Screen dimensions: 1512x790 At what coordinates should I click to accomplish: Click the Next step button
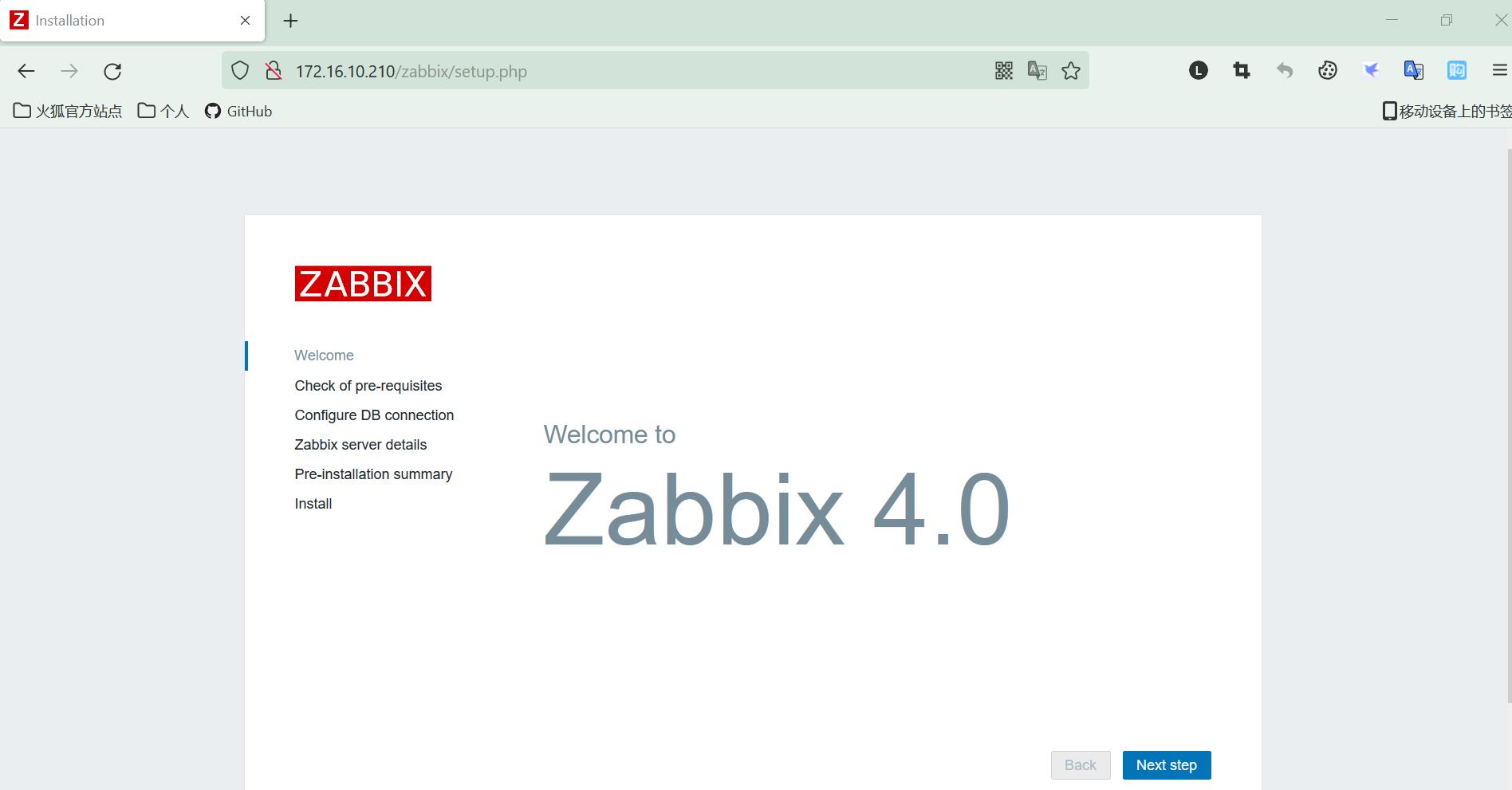(1167, 765)
